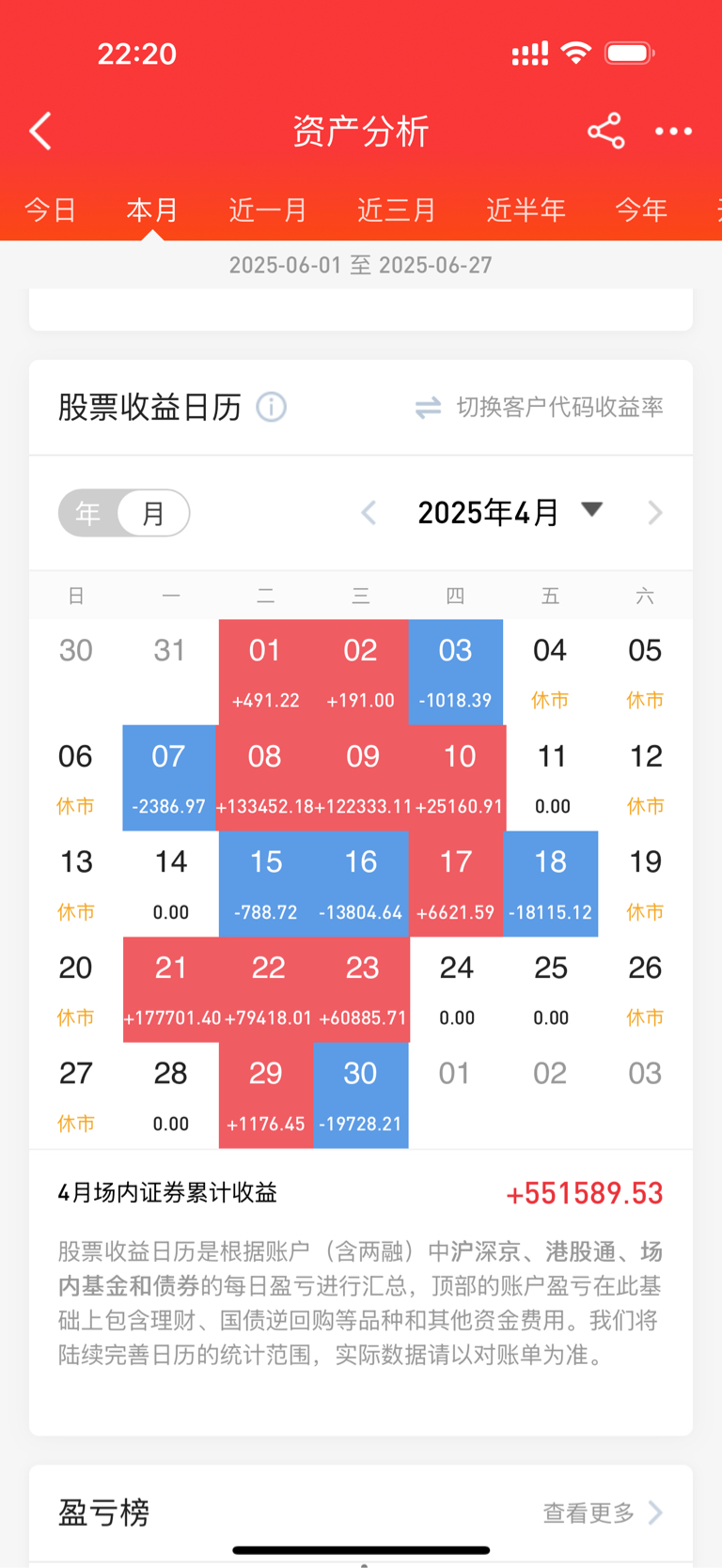This screenshot has width=722, height=1568.
Task: Tap the 查看更多 link
Action: tap(589, 1513)
